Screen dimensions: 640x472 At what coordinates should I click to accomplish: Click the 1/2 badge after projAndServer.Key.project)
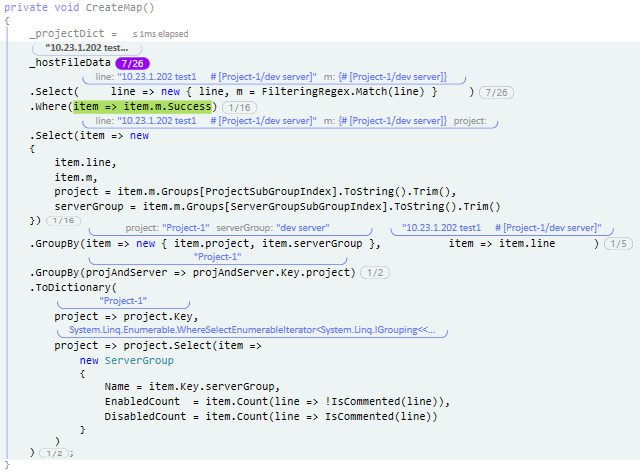pos(375,273)
